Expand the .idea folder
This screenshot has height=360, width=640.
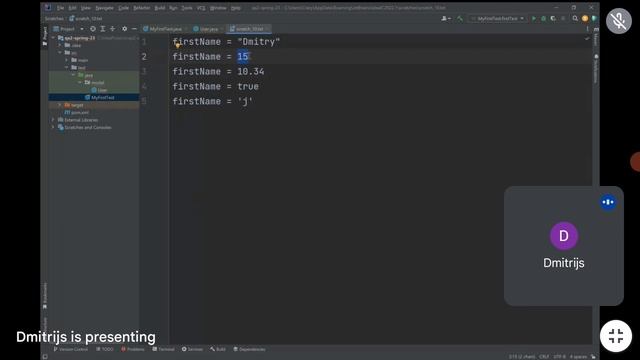tap(60, 45)
